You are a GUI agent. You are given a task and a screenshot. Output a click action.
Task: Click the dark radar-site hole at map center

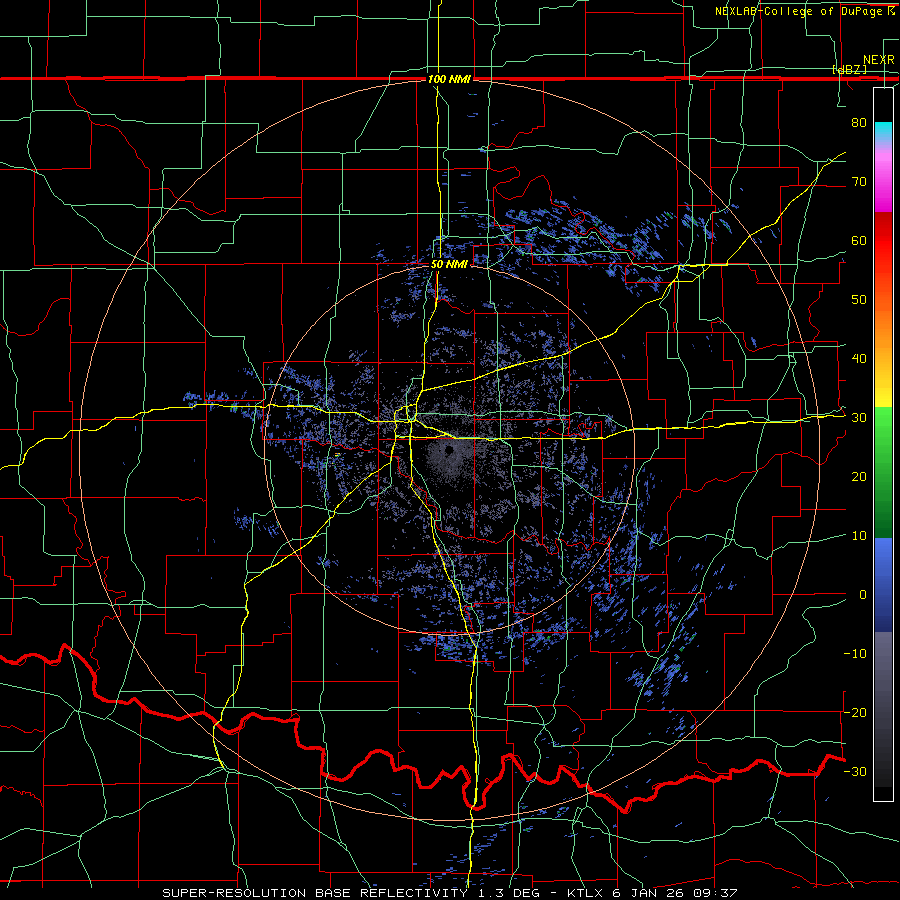click(x=449, y=451)
